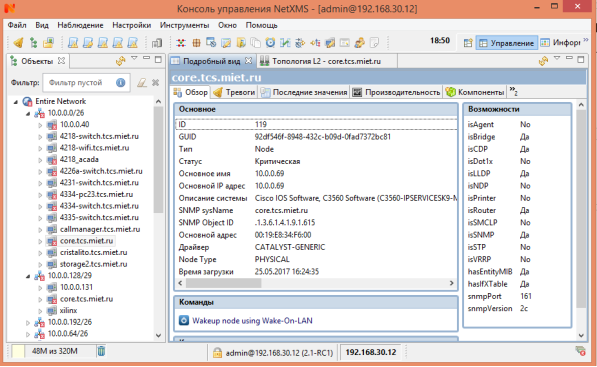Switch to the Производительность tab
The image size is (597, 367).
[x=396, y=92]
